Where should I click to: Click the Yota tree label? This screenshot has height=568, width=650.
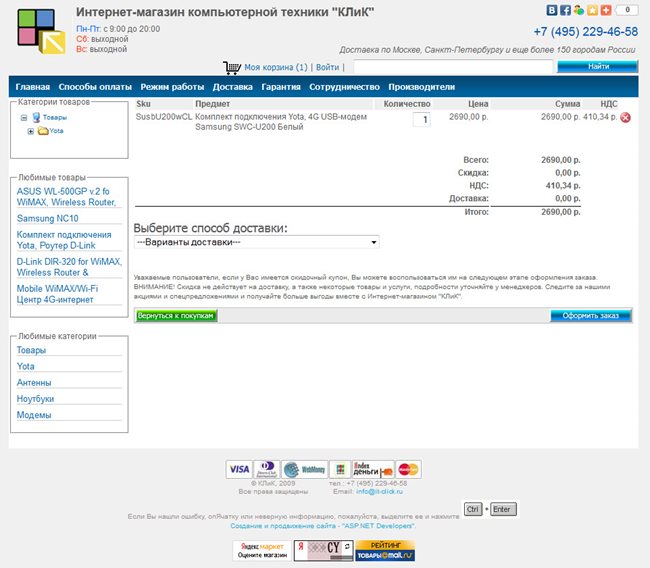[x=56, y=131]
